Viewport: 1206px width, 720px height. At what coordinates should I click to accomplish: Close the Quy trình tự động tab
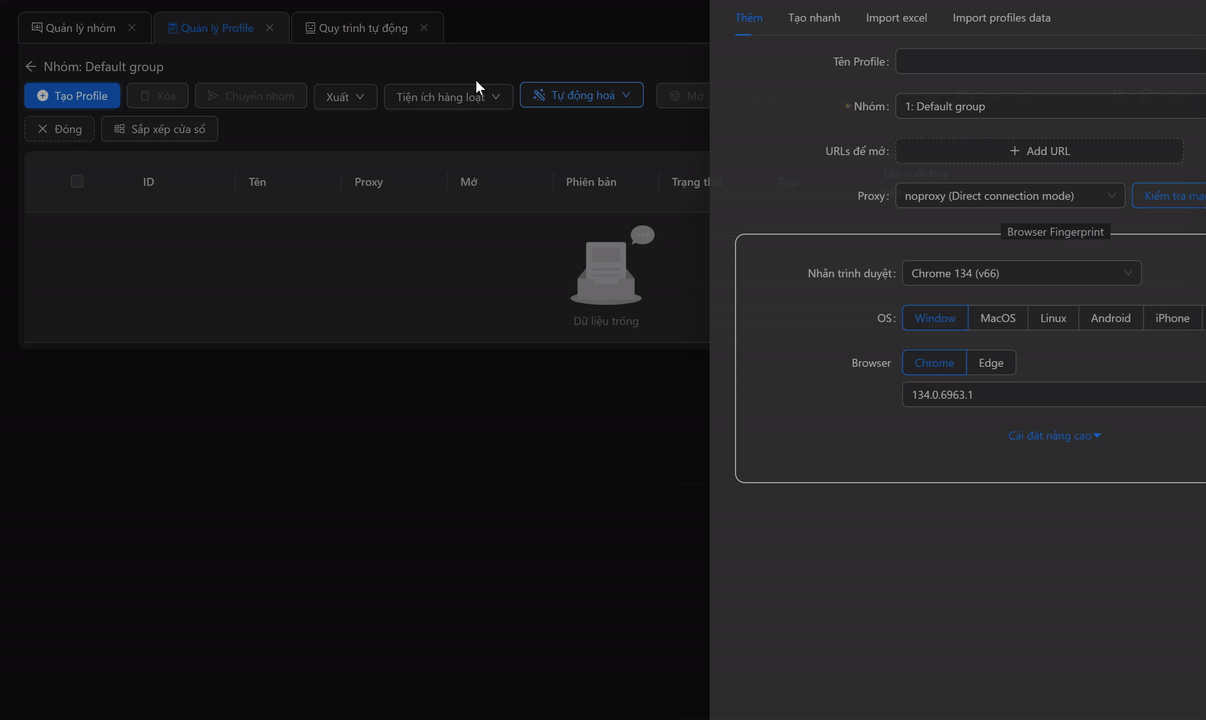[x=424, y=28]
